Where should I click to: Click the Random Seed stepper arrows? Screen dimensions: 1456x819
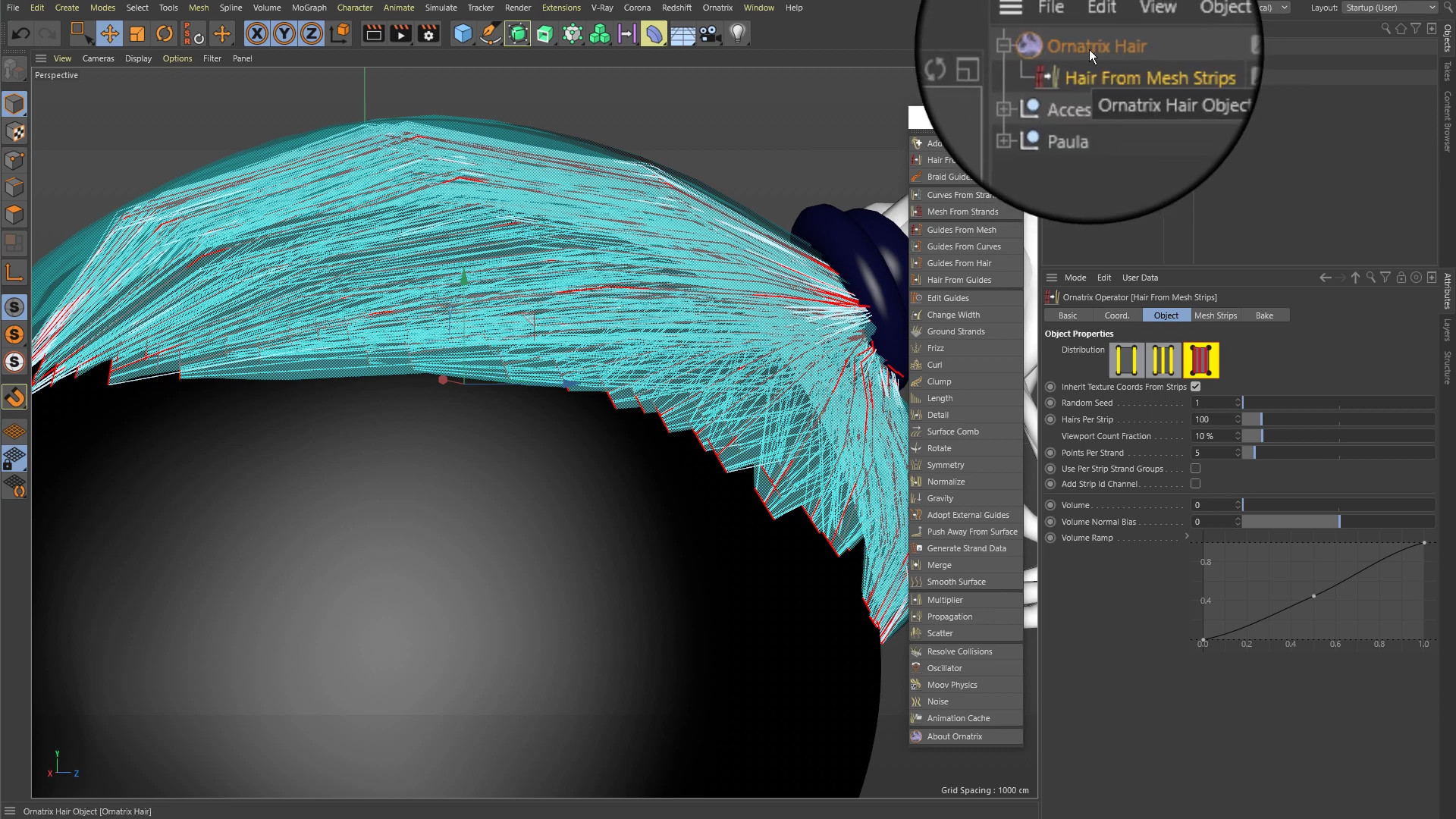1238,403
